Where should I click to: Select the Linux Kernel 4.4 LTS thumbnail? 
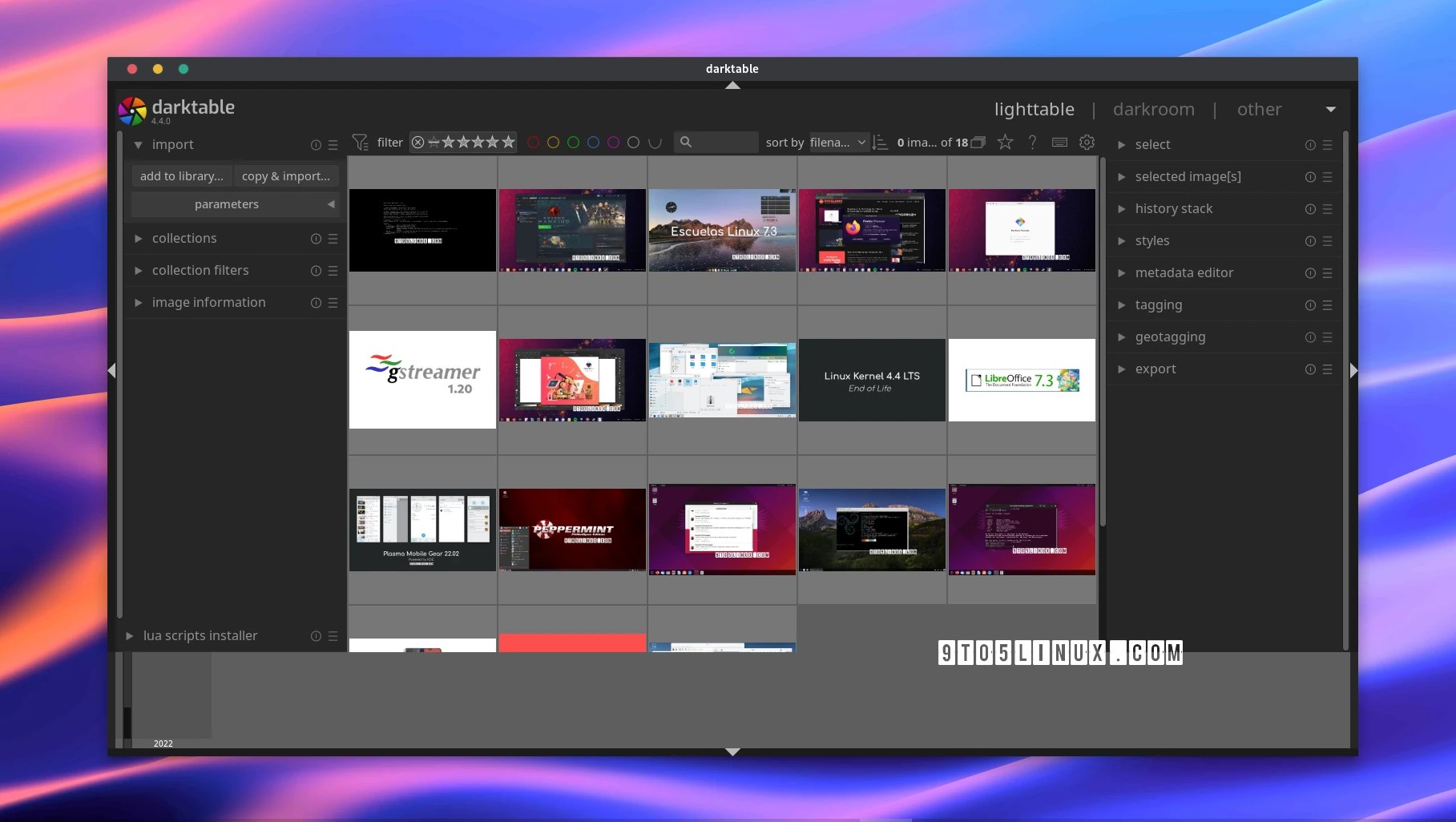pyautogui.click(x=872, y=380)
